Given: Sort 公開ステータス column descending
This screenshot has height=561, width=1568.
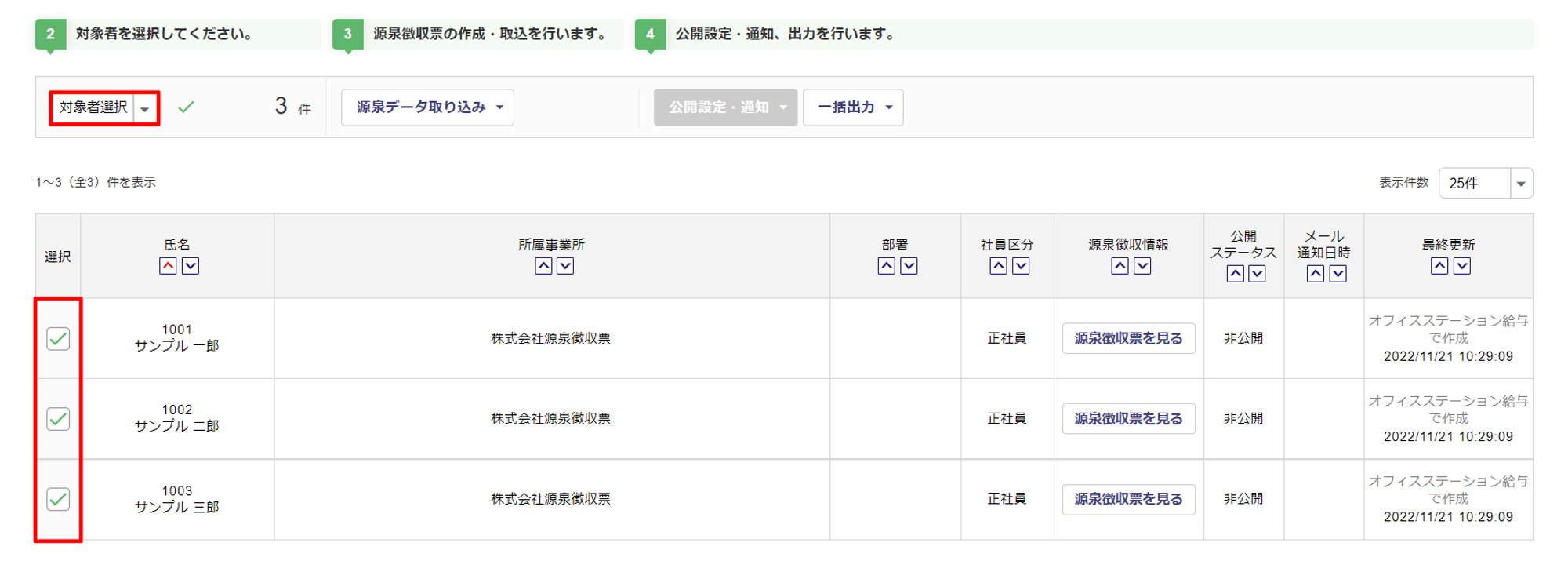Looking at the screenshot, I should pyautogui.click(x=1257, y=274).
